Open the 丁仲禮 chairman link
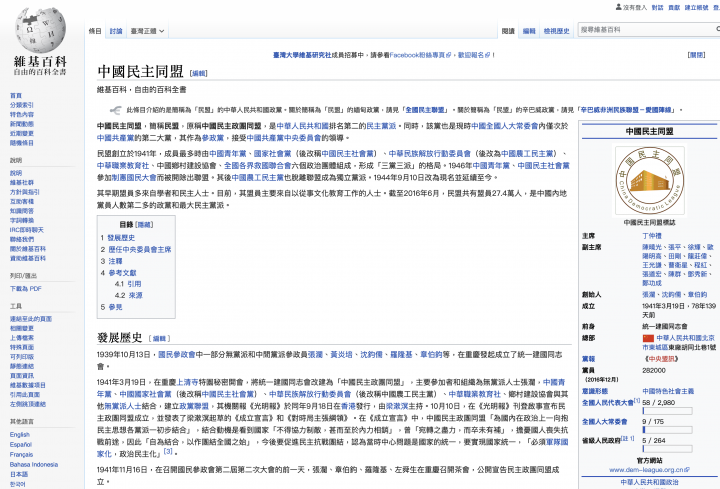Screen dimensions: 720x489 pyautogui.click(x=652, y=236)
